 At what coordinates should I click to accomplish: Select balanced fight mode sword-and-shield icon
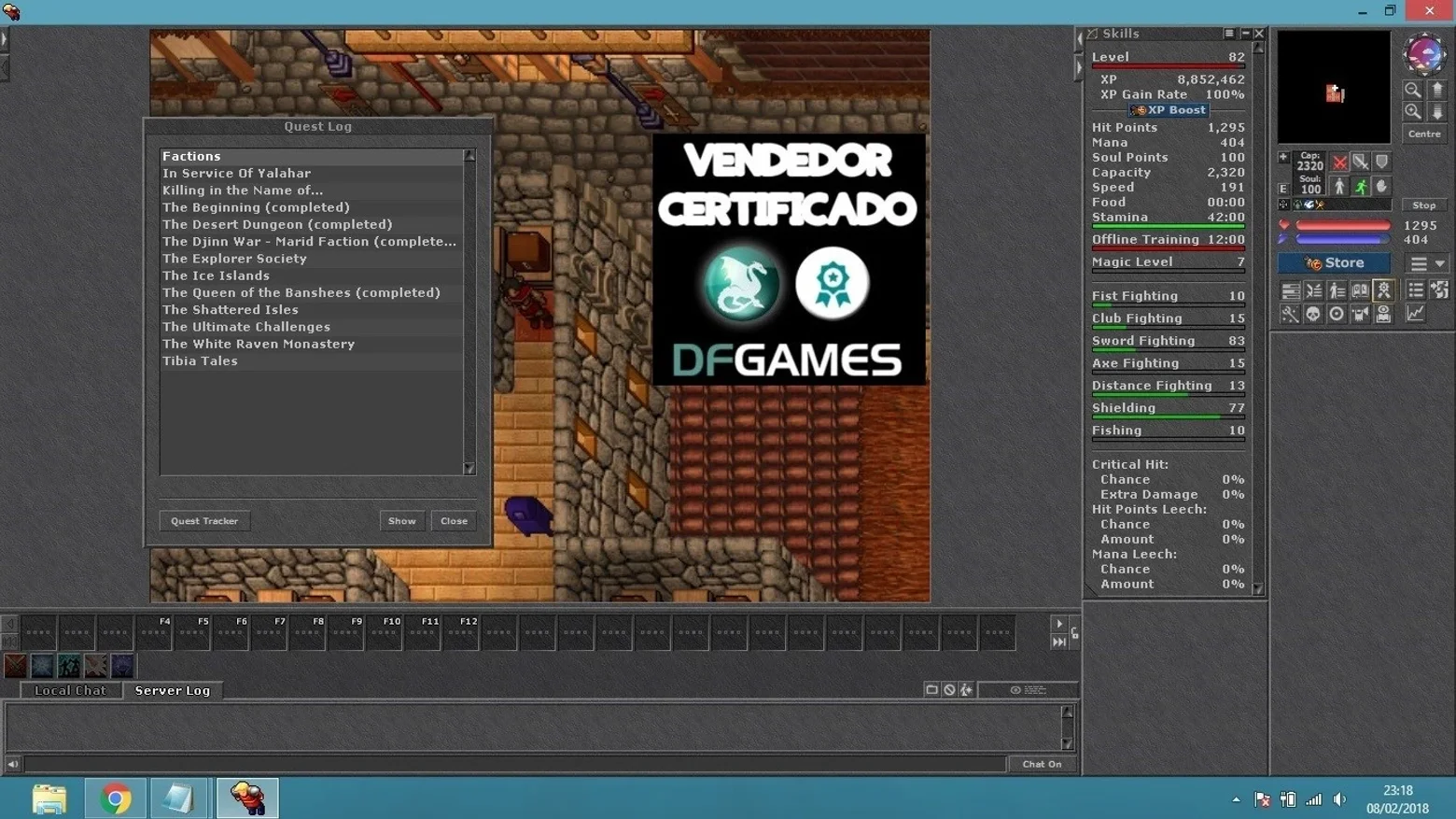[1361, 162]
